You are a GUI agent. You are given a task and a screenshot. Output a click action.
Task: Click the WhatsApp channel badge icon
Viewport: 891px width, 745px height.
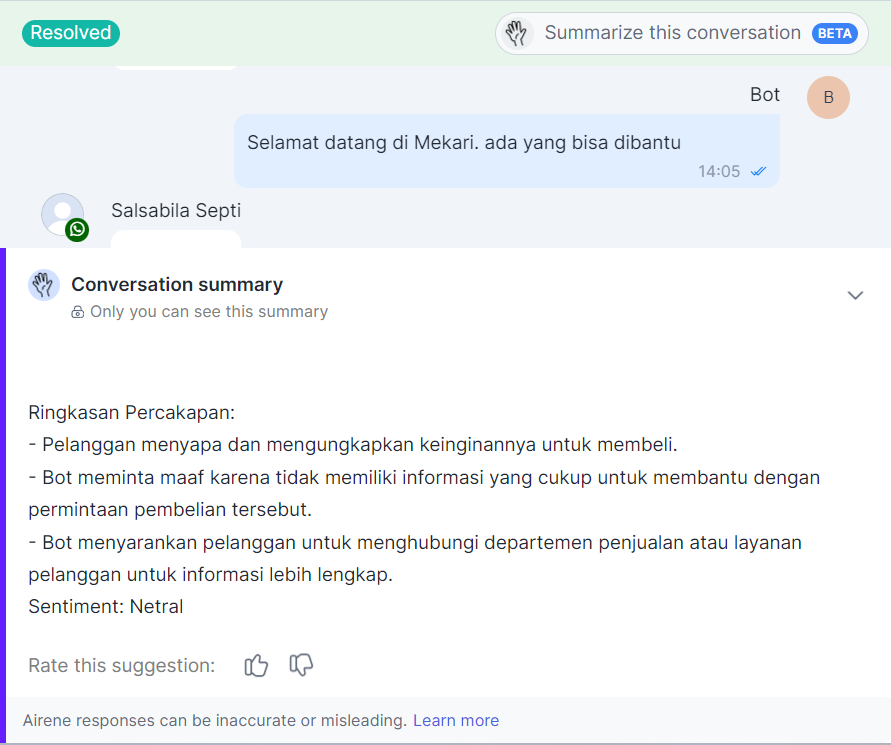pos(77,230)
